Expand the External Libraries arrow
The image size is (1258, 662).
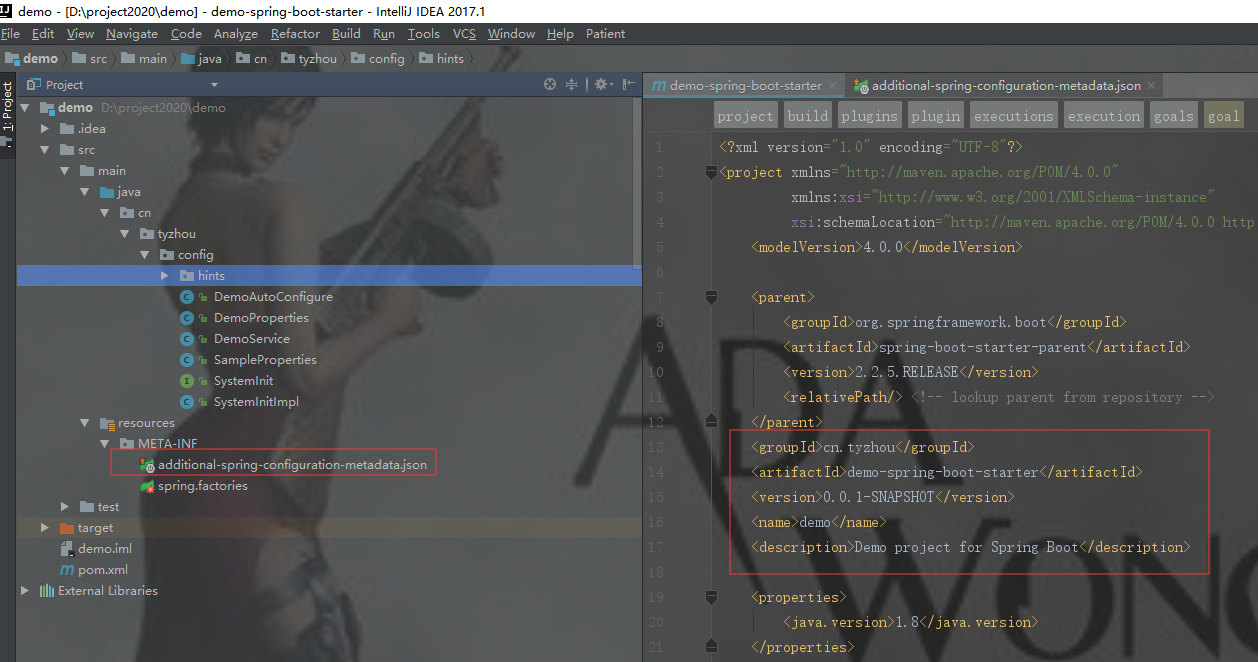25,591
